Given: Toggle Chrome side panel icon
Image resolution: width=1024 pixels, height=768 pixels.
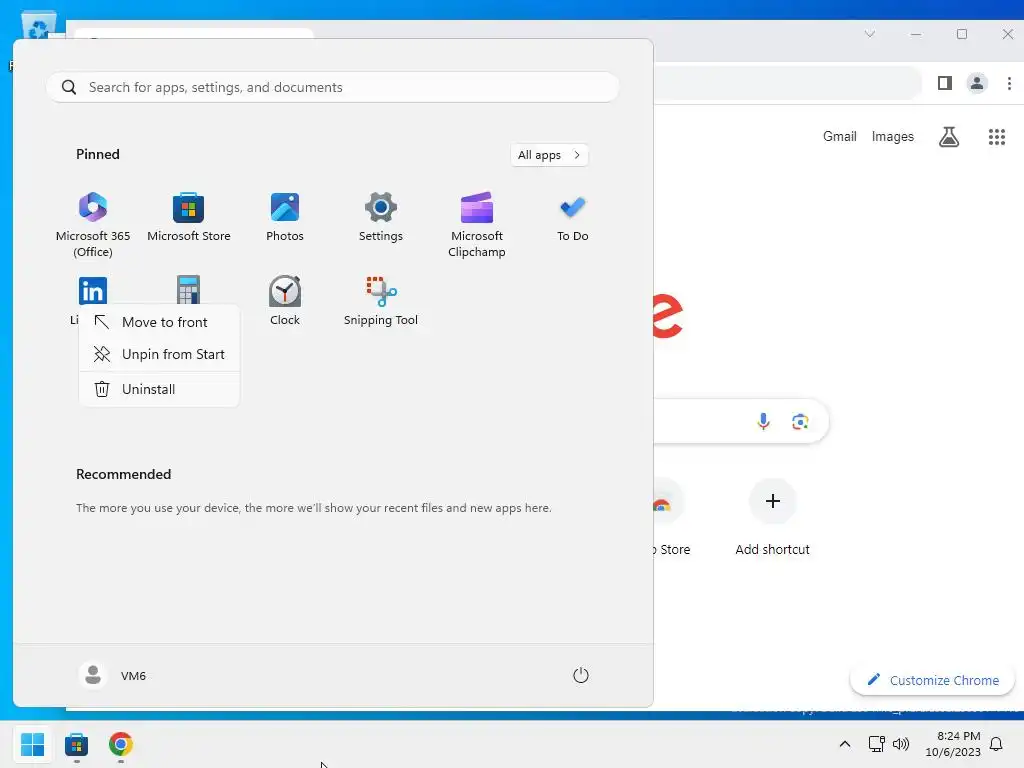Looking at the screenshot, I should 944,83.
